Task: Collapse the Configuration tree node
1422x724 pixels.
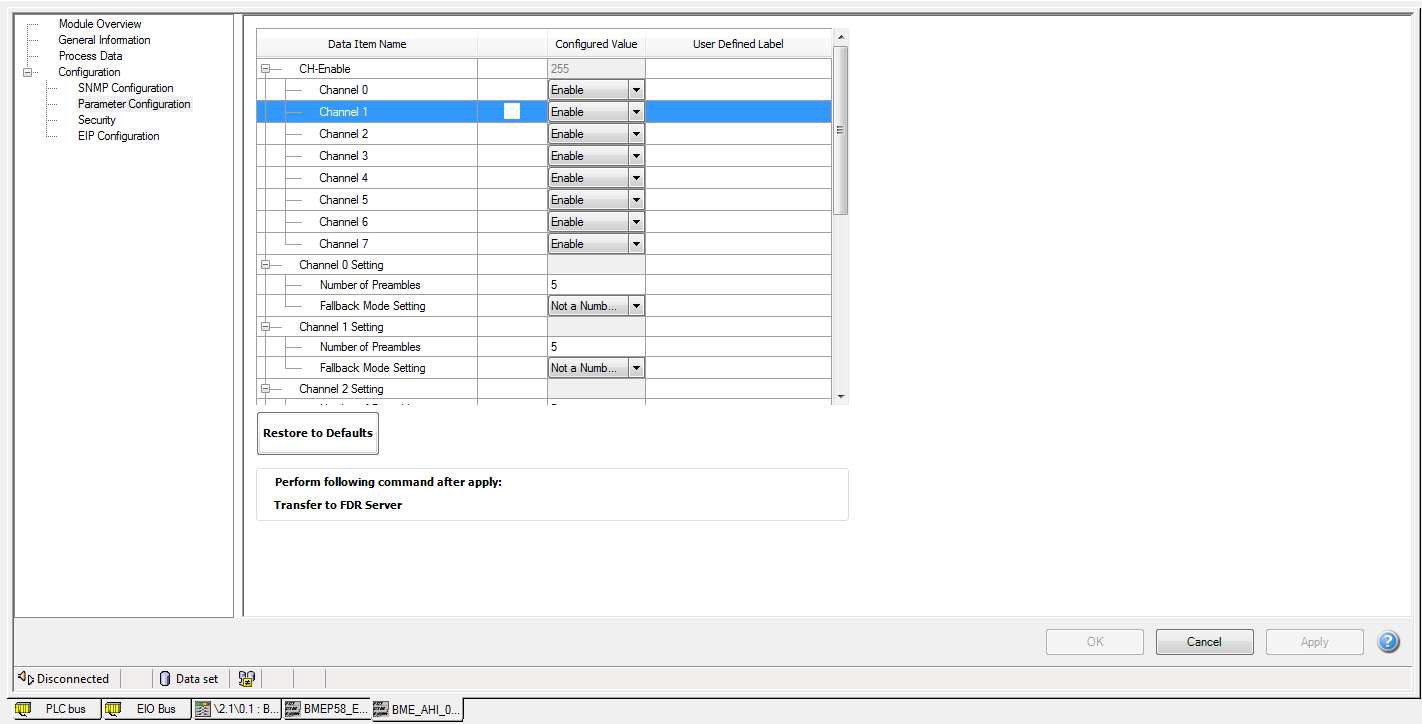Action: pyautogui.click(x=27, y=72)
